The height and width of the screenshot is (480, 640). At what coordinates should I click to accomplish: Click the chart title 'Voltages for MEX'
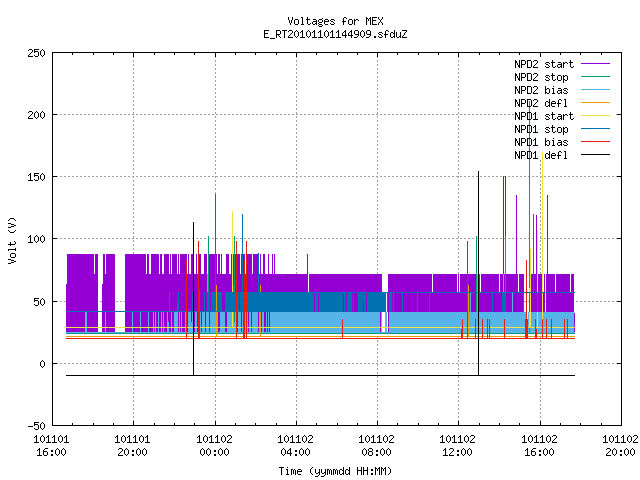click(335, 21)
